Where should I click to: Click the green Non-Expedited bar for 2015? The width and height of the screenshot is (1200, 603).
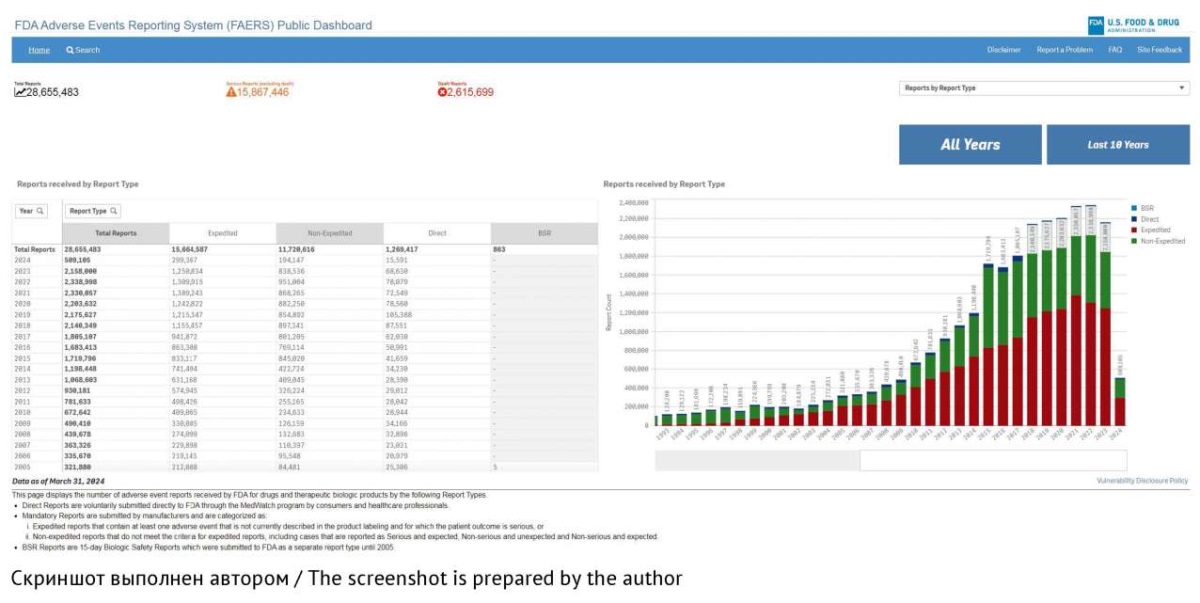click(988, 308)
